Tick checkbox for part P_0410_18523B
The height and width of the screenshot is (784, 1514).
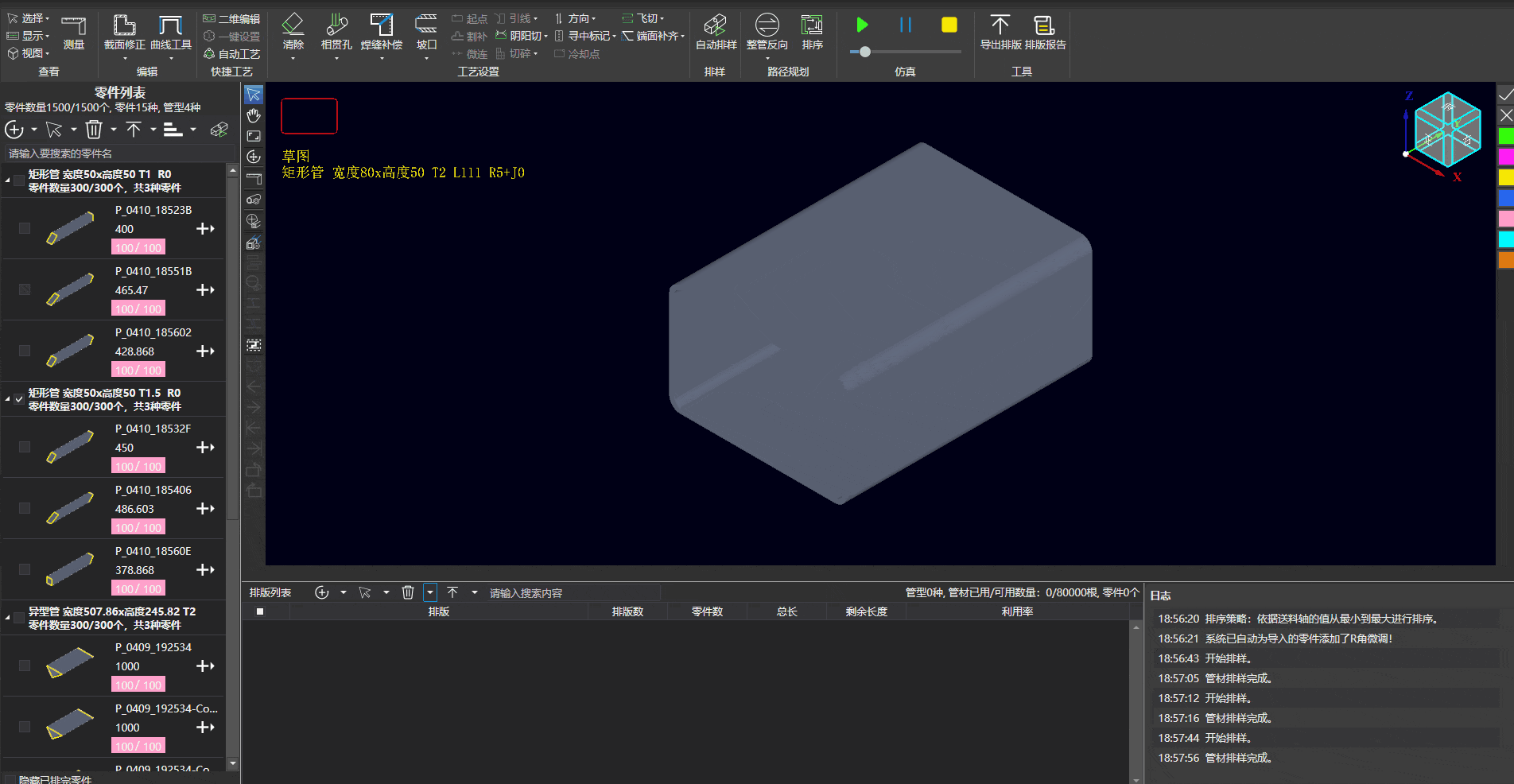(x=25, y=228)
